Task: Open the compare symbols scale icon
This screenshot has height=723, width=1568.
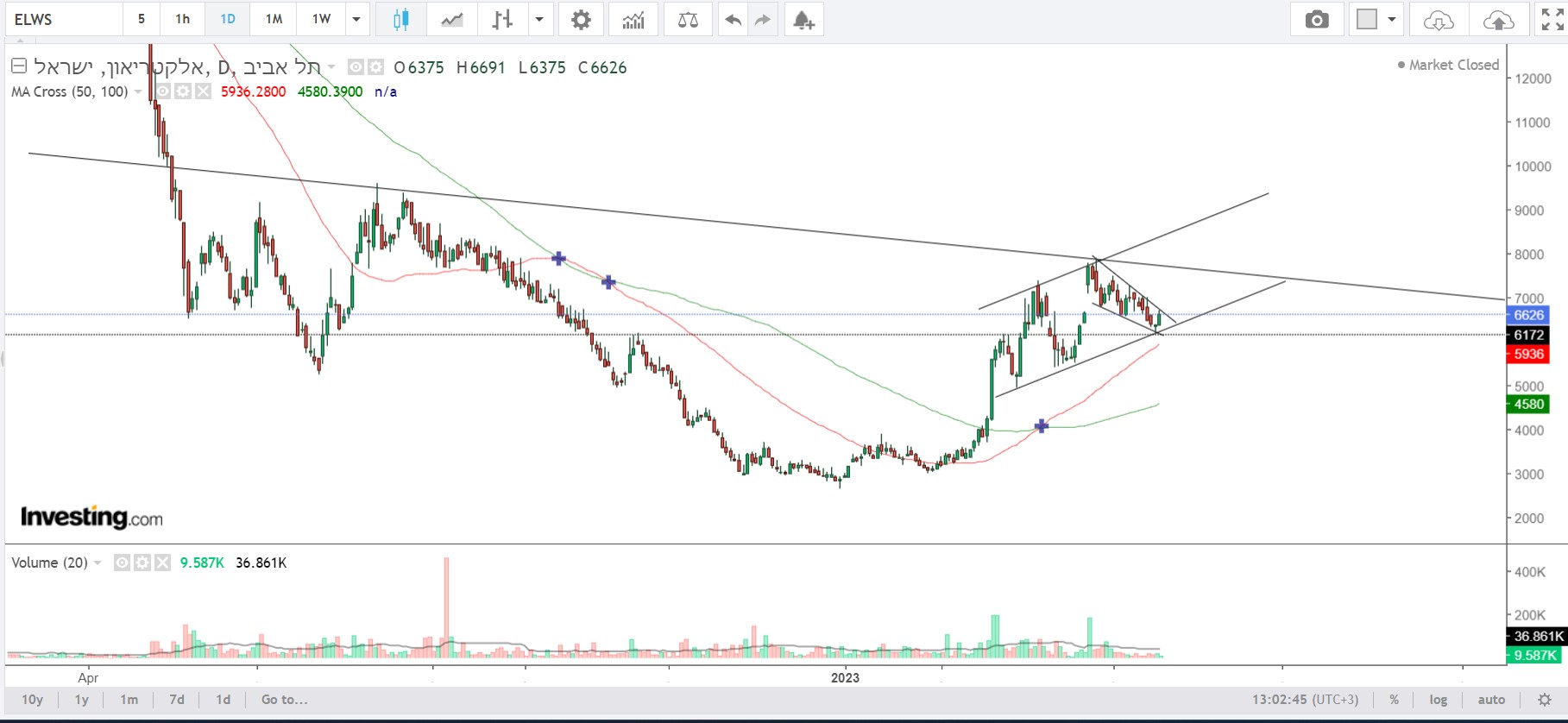Action: click(x=688, y=20)
